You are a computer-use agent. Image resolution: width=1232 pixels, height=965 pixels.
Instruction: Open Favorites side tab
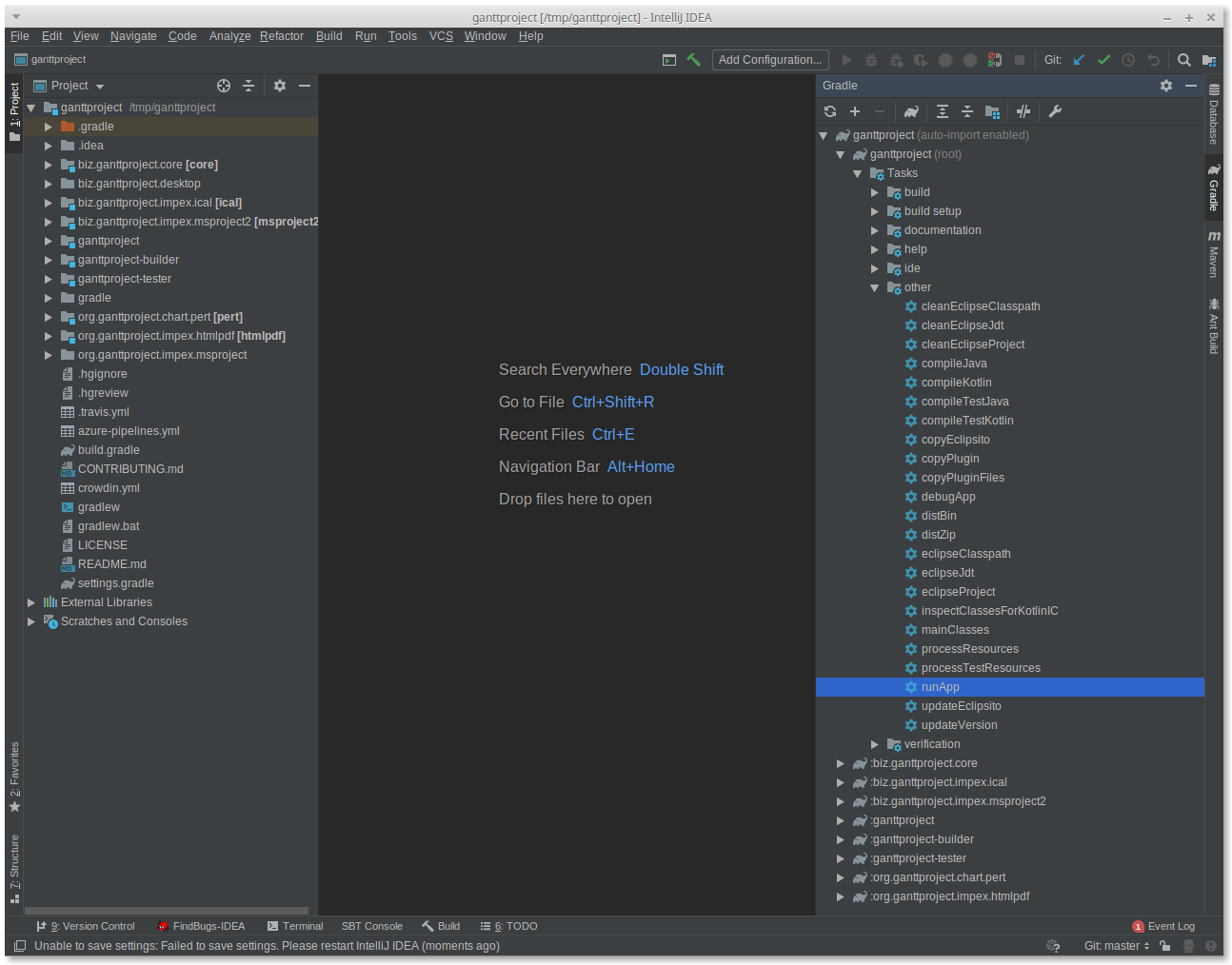coord(14,777)
